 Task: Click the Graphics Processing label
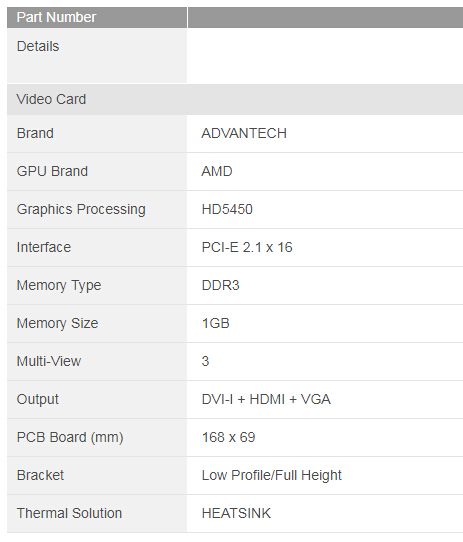pyautogui.click(x=81, y=209)
